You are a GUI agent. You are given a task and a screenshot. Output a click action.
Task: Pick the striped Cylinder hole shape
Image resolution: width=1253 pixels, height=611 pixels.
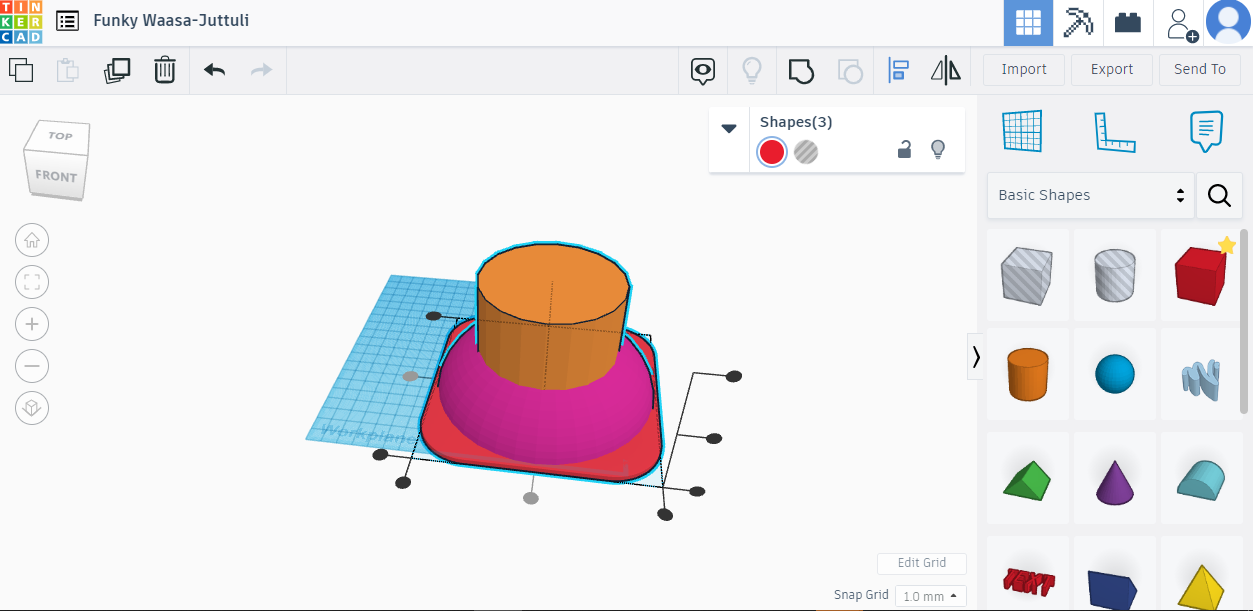point(1115,274)
